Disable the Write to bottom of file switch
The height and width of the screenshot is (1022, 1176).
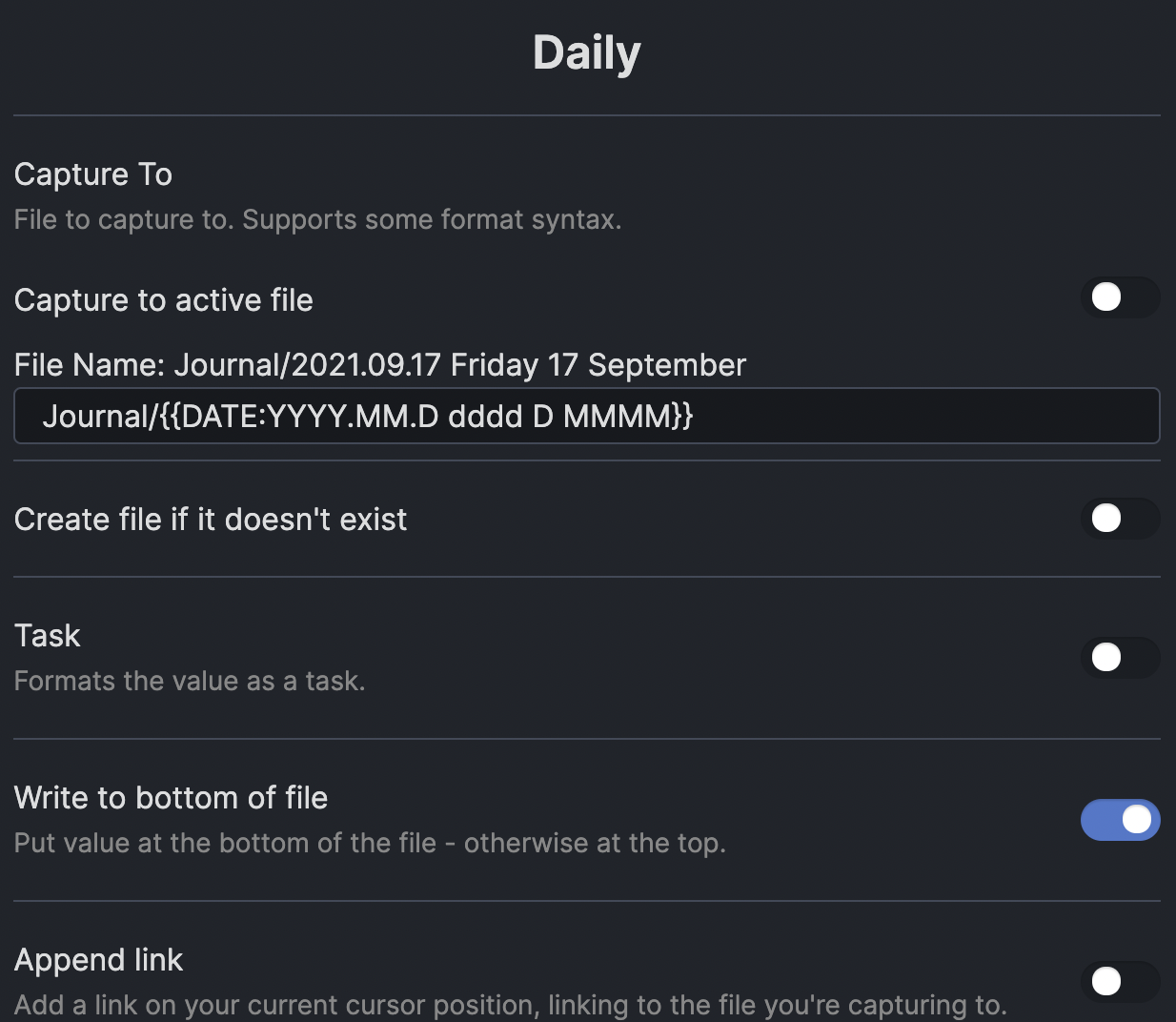click(1120, 820)
